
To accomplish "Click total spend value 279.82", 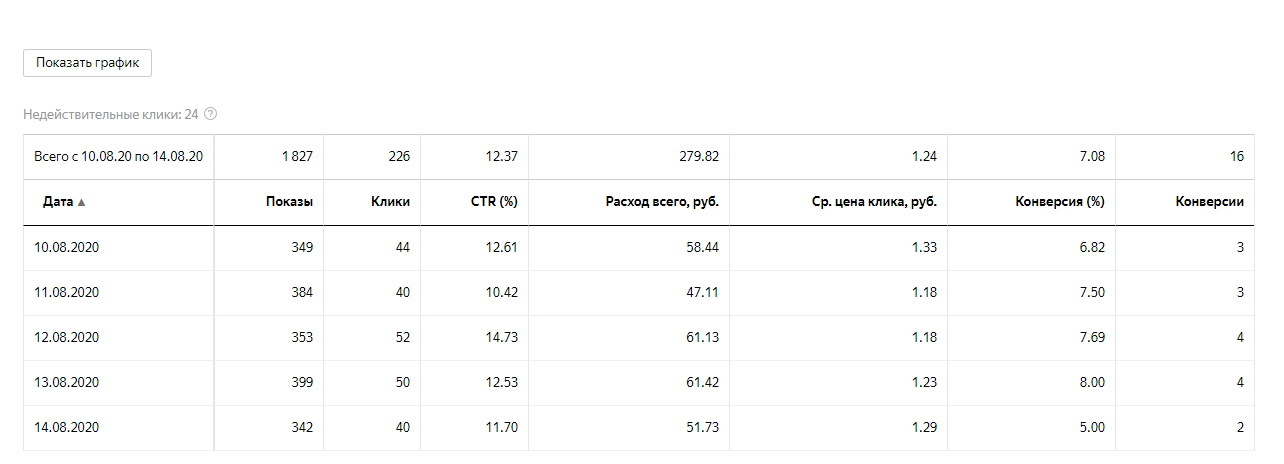I will click(x=699, y=157).
